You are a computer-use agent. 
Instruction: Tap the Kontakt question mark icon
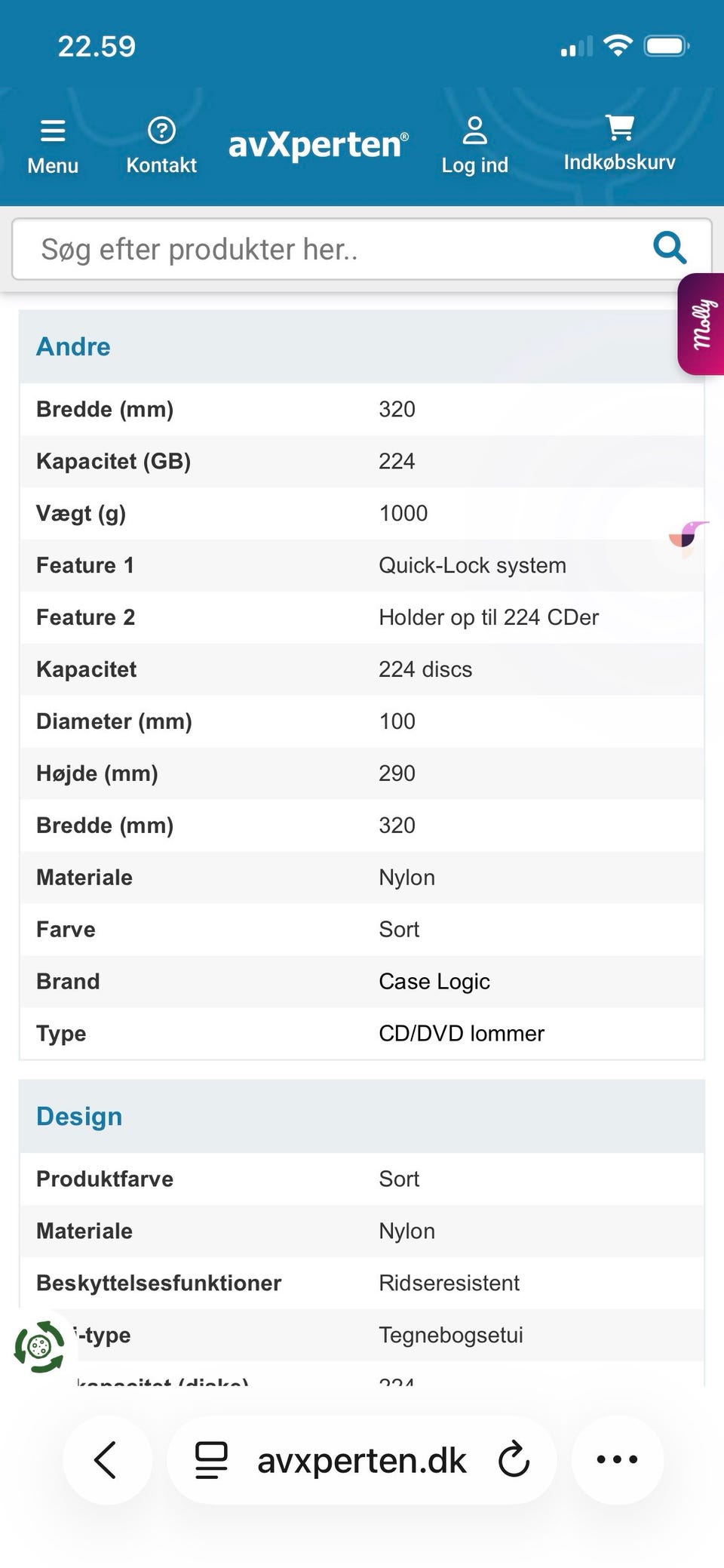coord(161,131)
